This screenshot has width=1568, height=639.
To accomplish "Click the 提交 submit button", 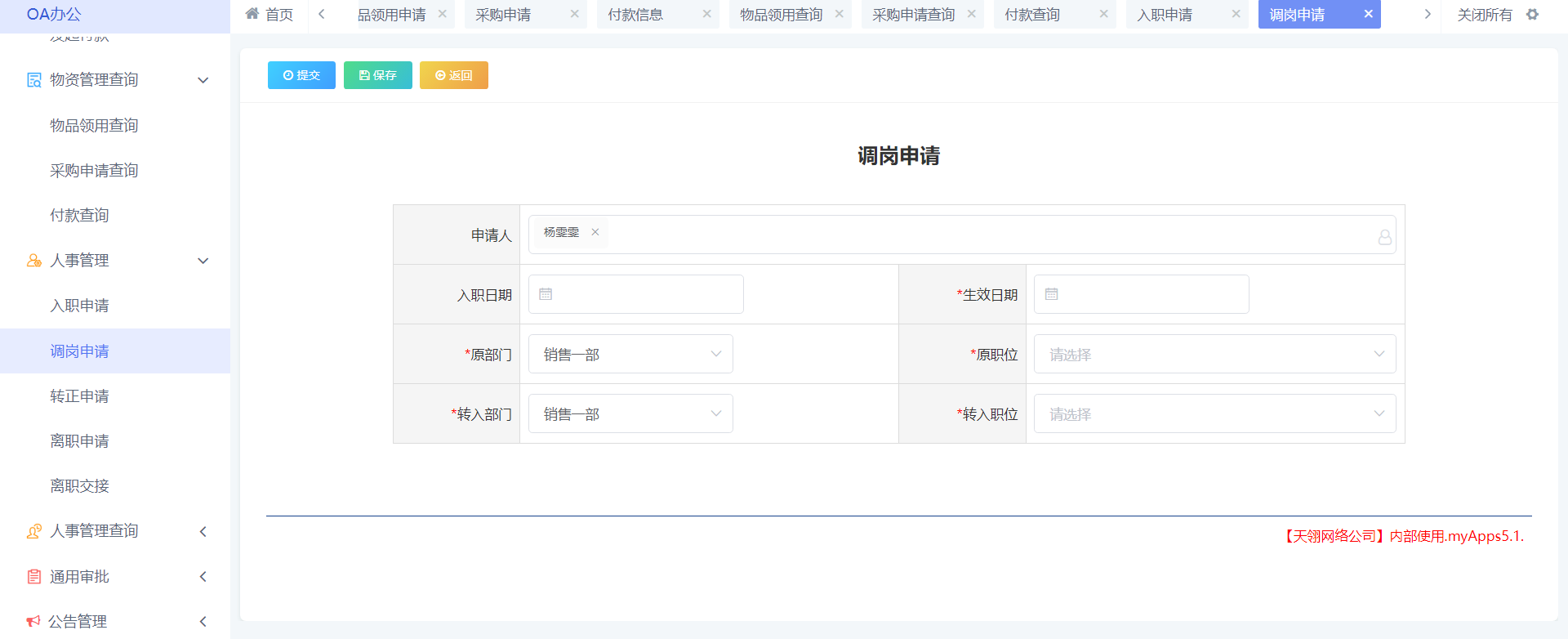I will coord(301,75).
